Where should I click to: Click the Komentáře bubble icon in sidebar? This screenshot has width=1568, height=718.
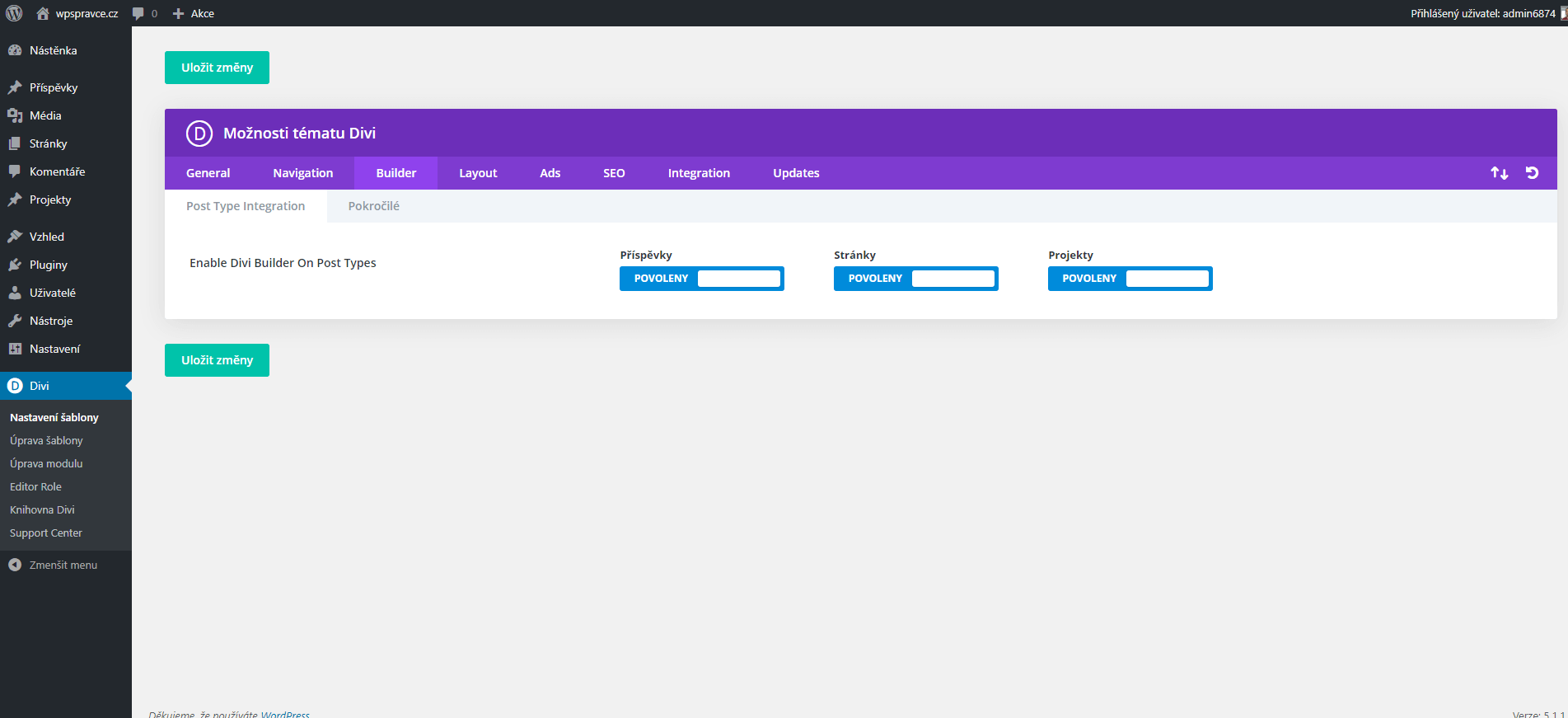tap(15, 171)
